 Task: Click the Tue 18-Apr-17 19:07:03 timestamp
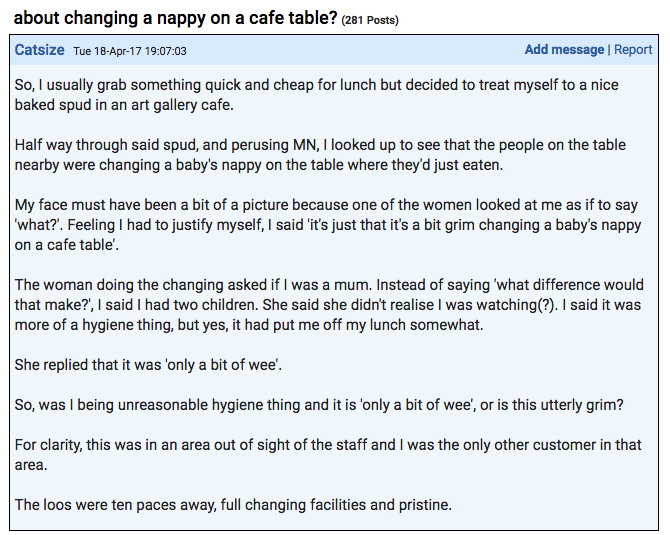(x=130, y=51)
